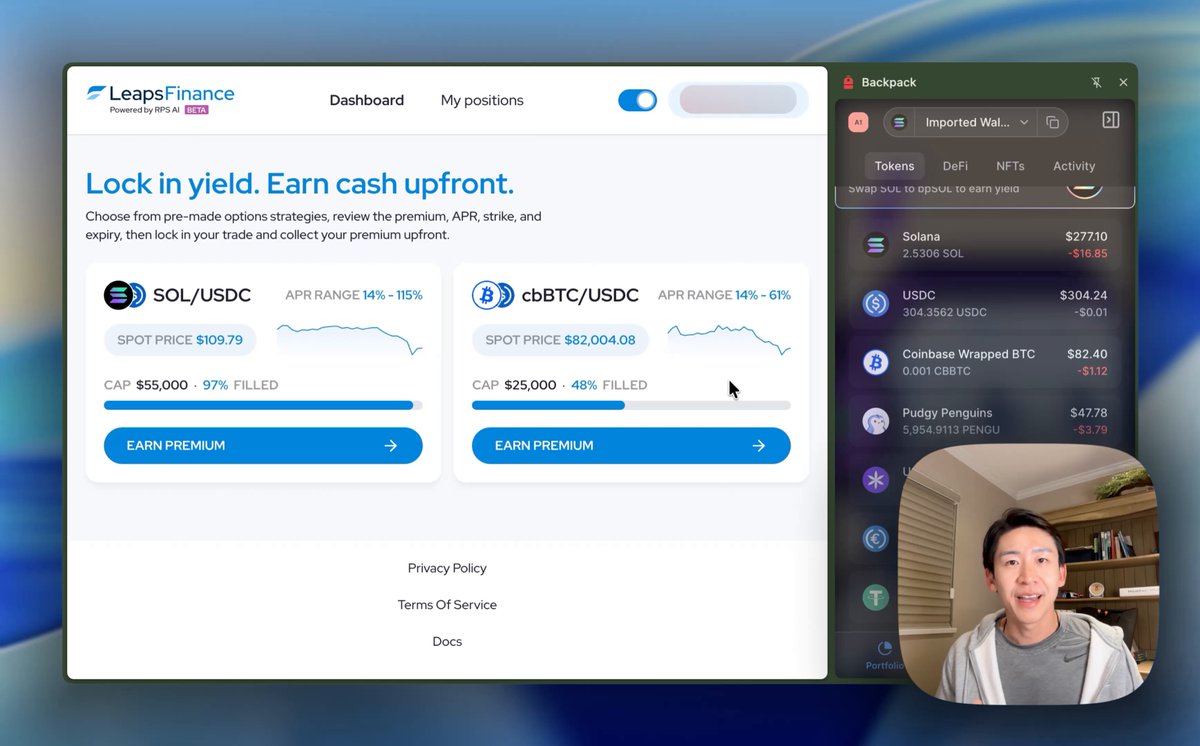Click the spot price $82,004.08
This screenshot has width=1200, height=746.
click(600, 340)
